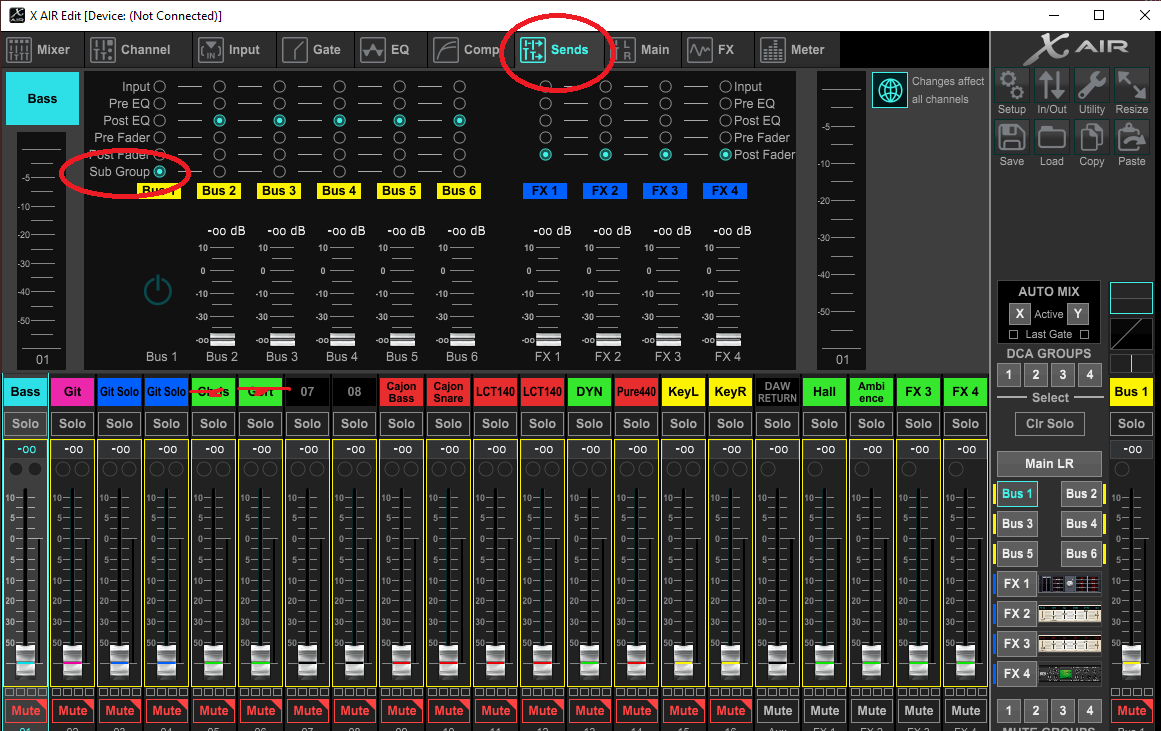1161x731 pixels.
Task: Solo the Bus 1 master strip
Action: tap(1131, 424)
